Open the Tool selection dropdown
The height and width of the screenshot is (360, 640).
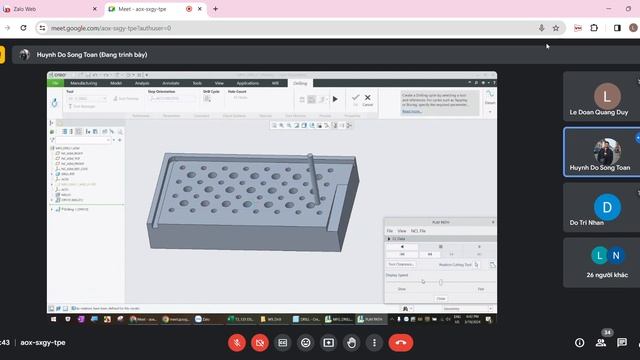point(87,99)
